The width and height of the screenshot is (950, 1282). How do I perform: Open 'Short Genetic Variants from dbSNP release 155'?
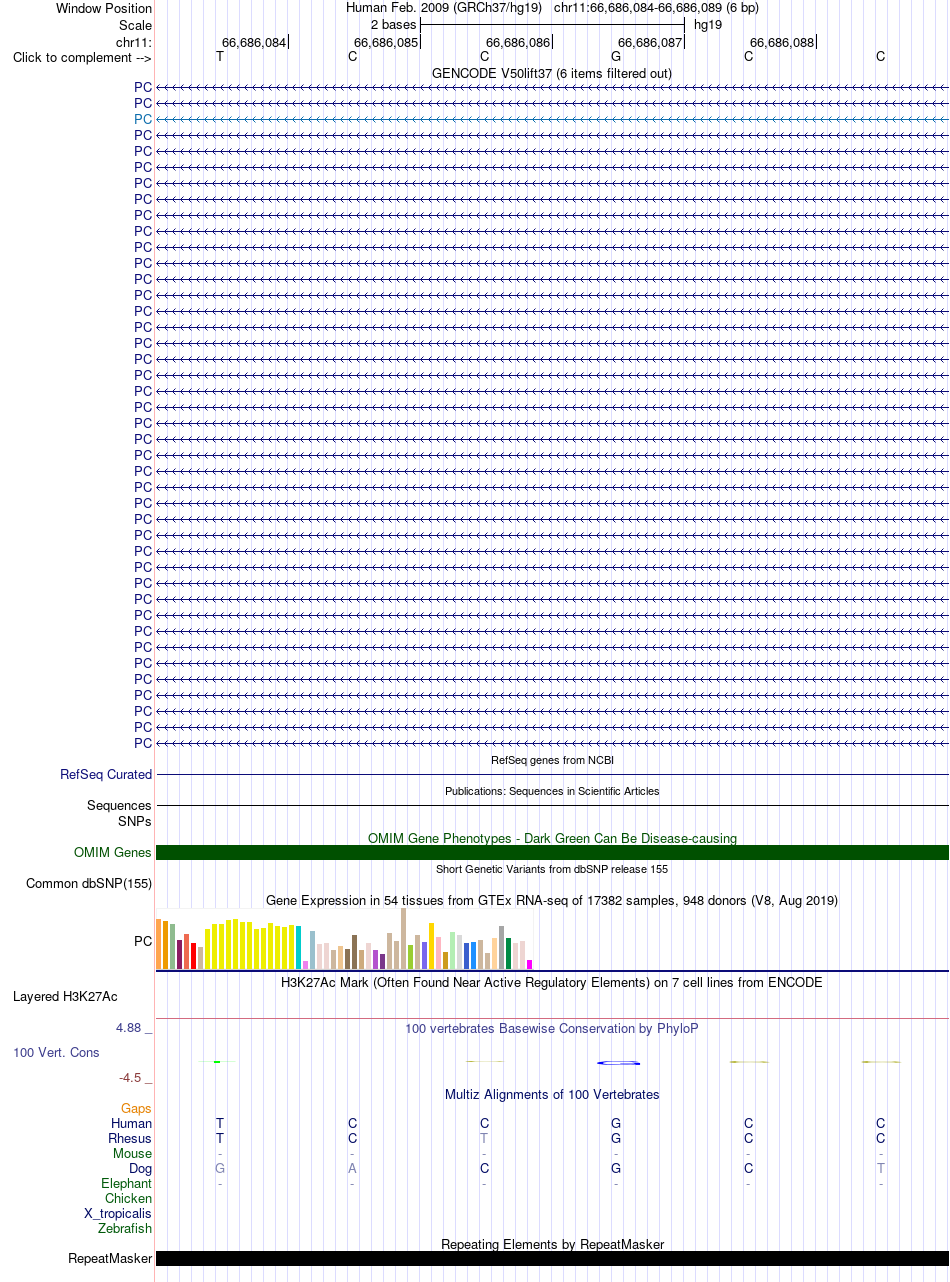(x=552, y=870)
